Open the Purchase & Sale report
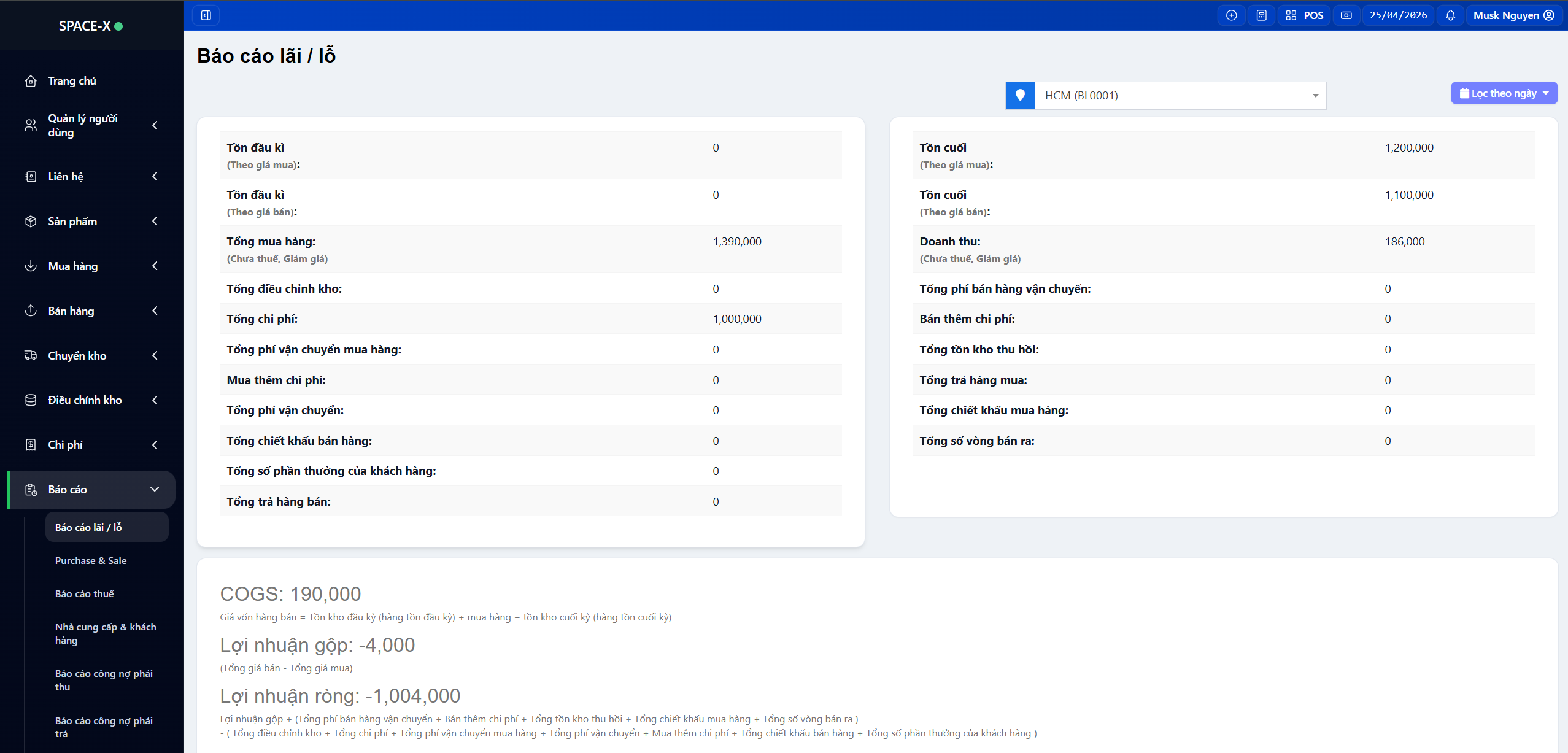 (x=91, y=560)
